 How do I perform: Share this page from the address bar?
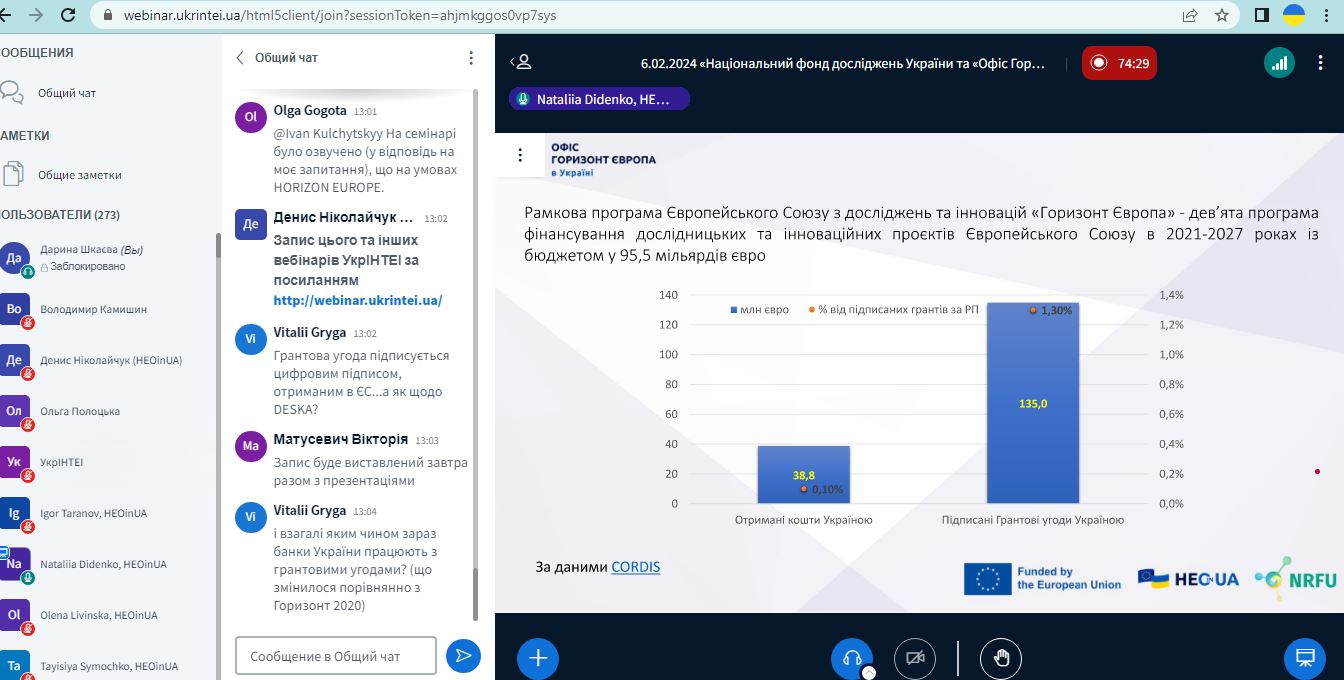pyautogui.click(x=1190, y=15)
